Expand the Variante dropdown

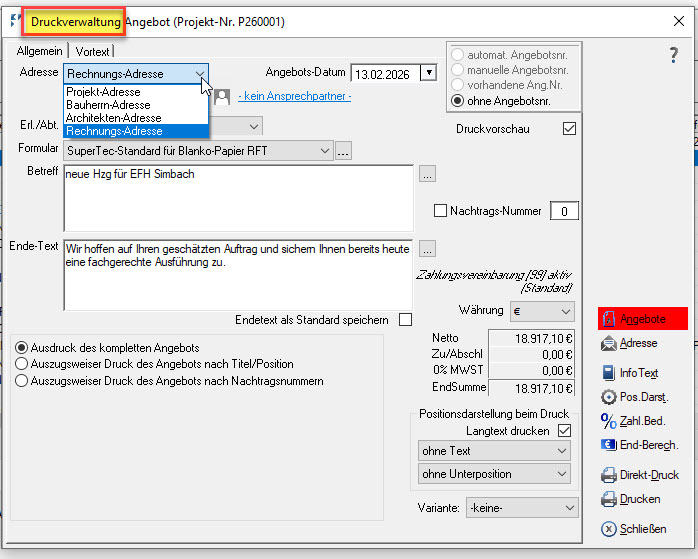click(x=522, y=508)
